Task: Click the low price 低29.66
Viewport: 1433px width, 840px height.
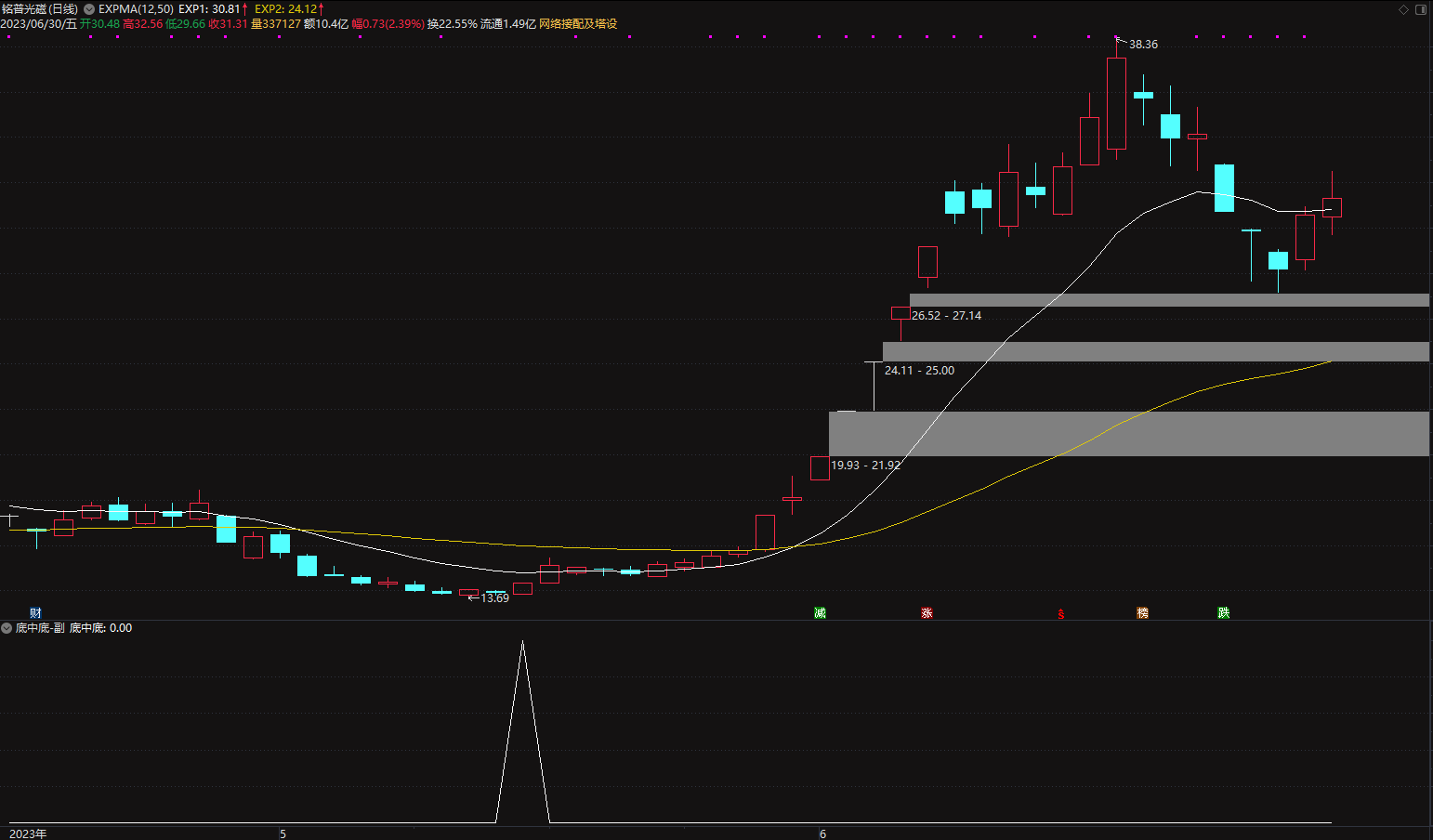Action: 185,24
